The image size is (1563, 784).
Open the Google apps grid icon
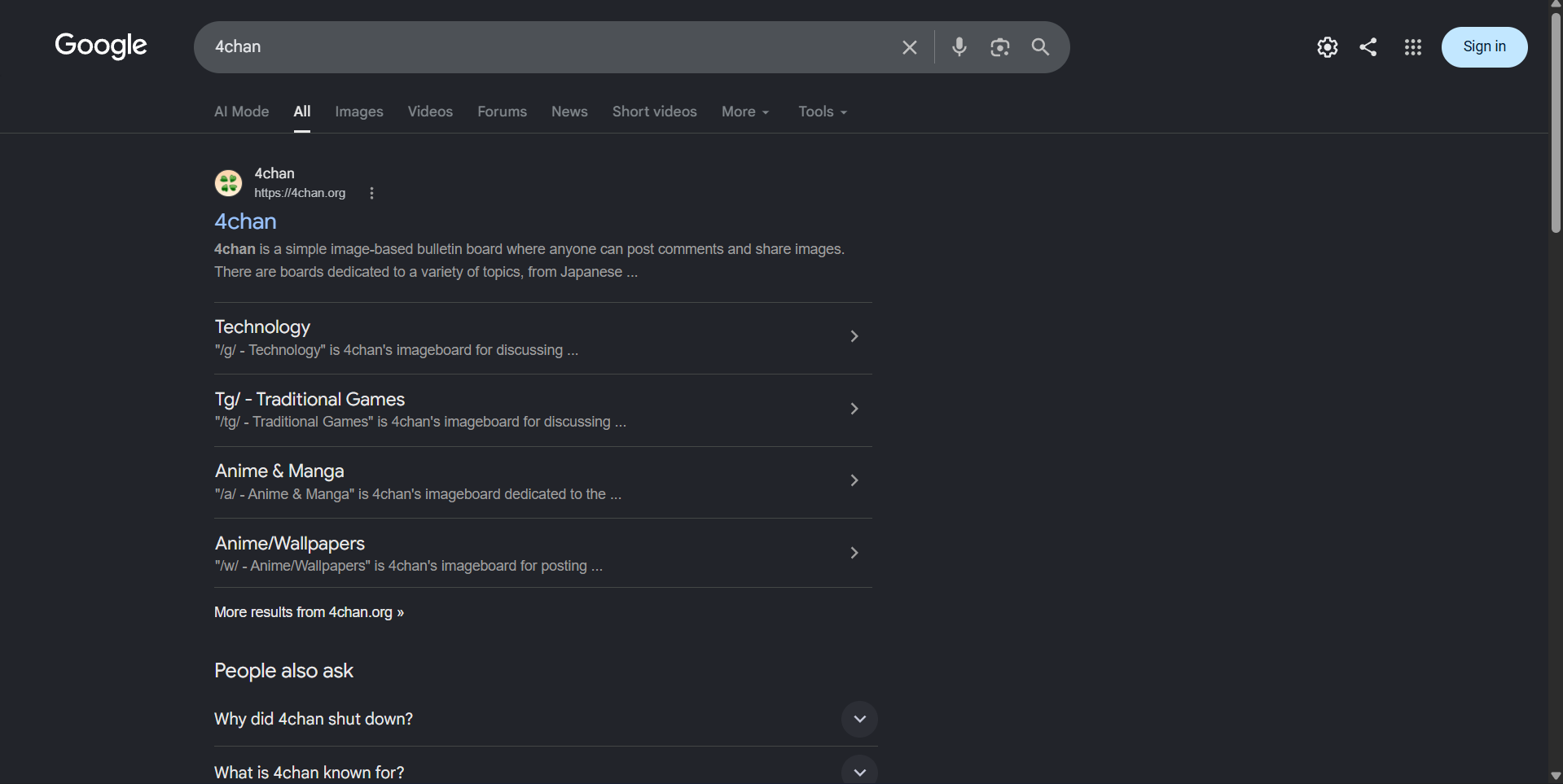coord(1413,47)
